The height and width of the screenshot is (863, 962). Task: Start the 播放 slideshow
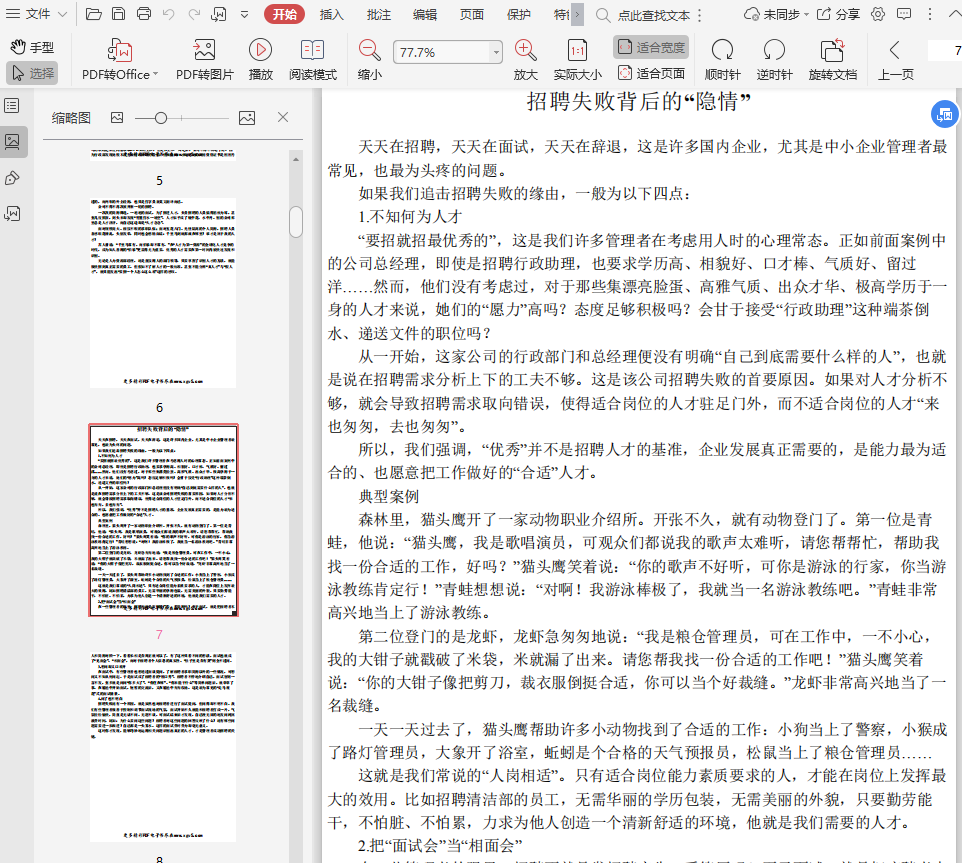pos(261,59)
